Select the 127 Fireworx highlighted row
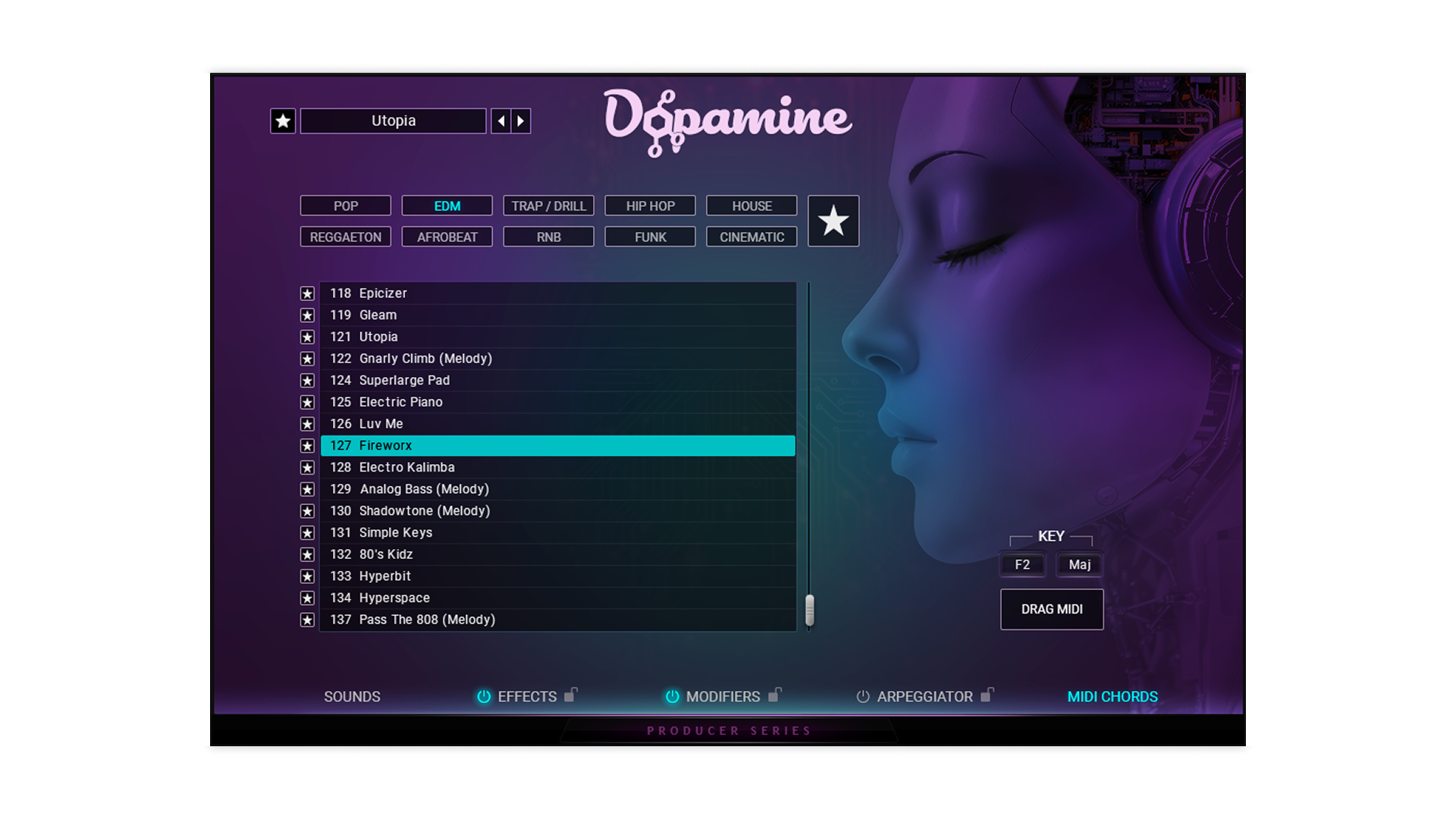The width and height of the screenshot is (1456, 819). [558, 446]
